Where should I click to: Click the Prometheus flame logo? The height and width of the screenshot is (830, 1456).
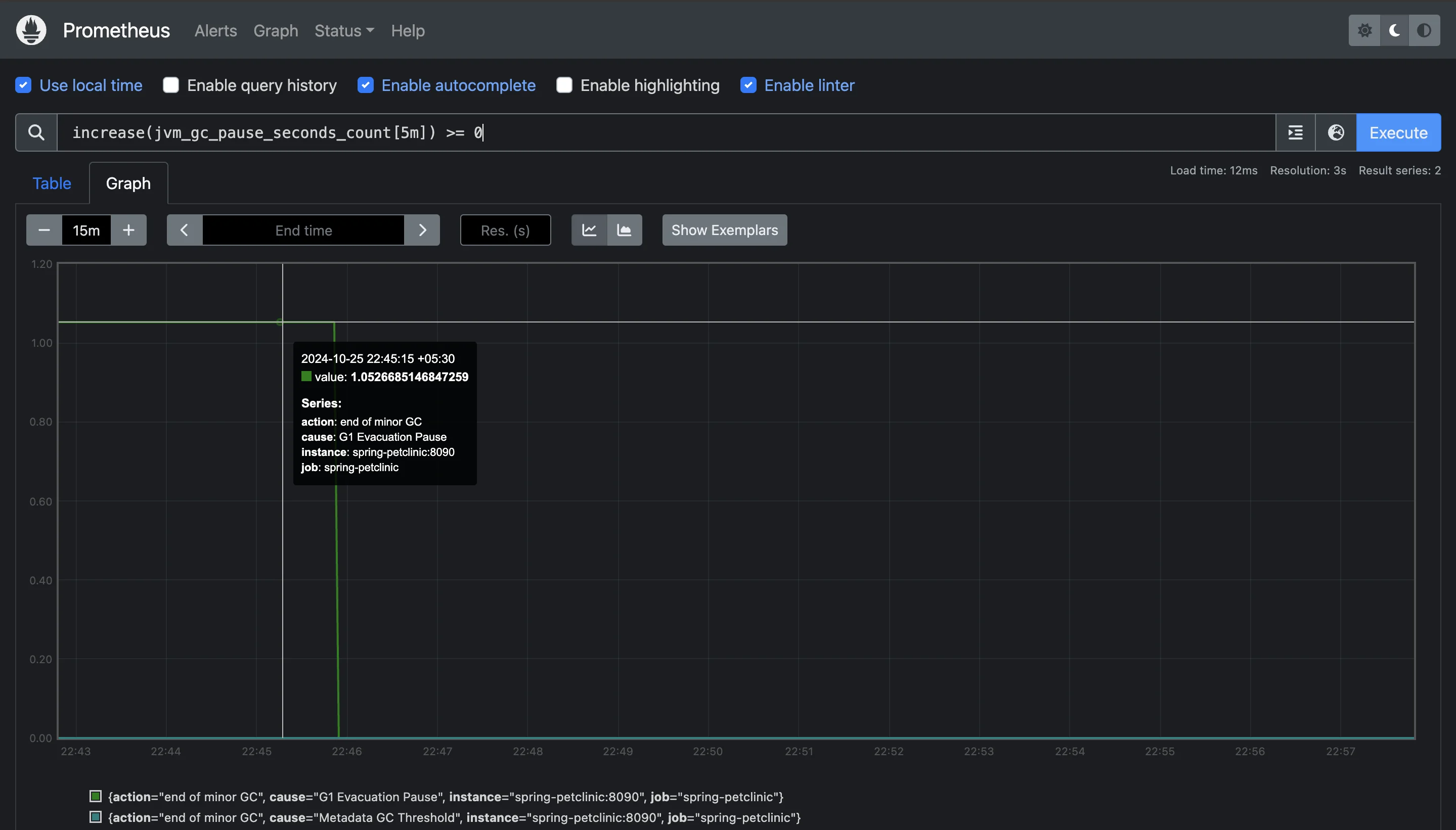coord(31,30)
